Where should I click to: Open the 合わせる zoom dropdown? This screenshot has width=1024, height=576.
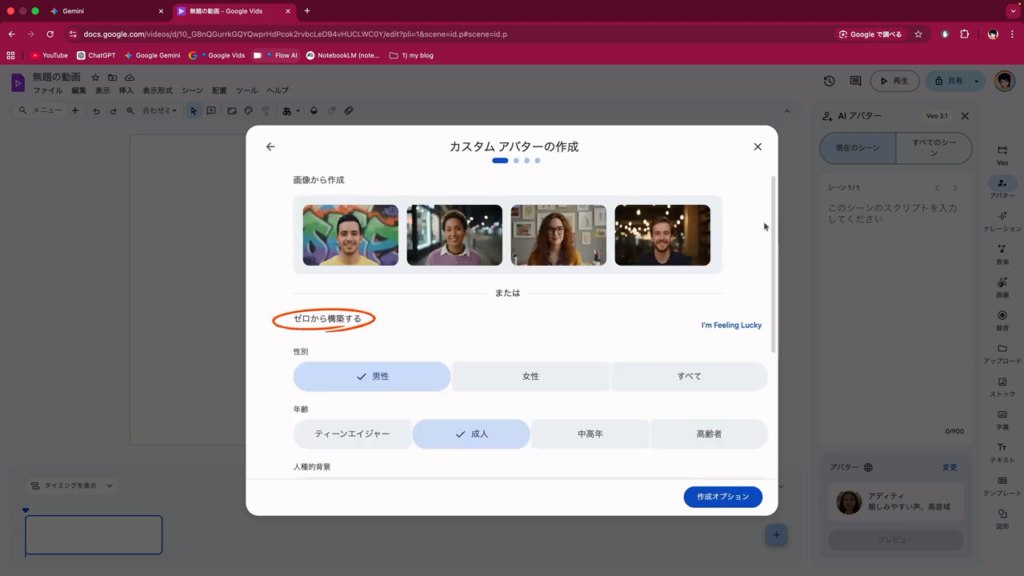159,110
